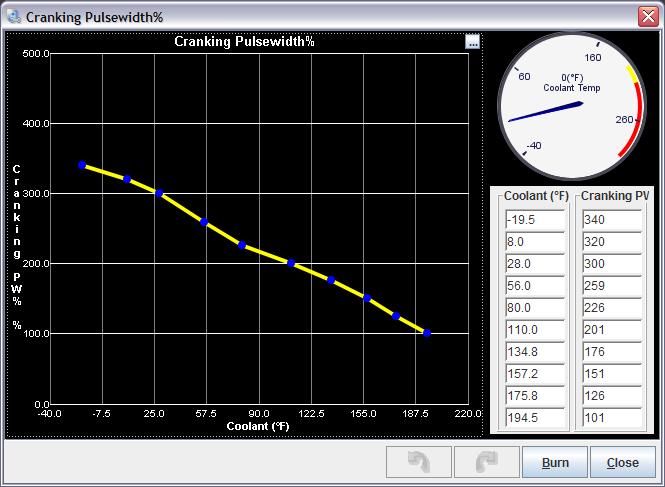Image resolution: width=665 pixels, height=487 pixels.
Task: Click the Coolant Temp gauge
Action: point(572,106)
